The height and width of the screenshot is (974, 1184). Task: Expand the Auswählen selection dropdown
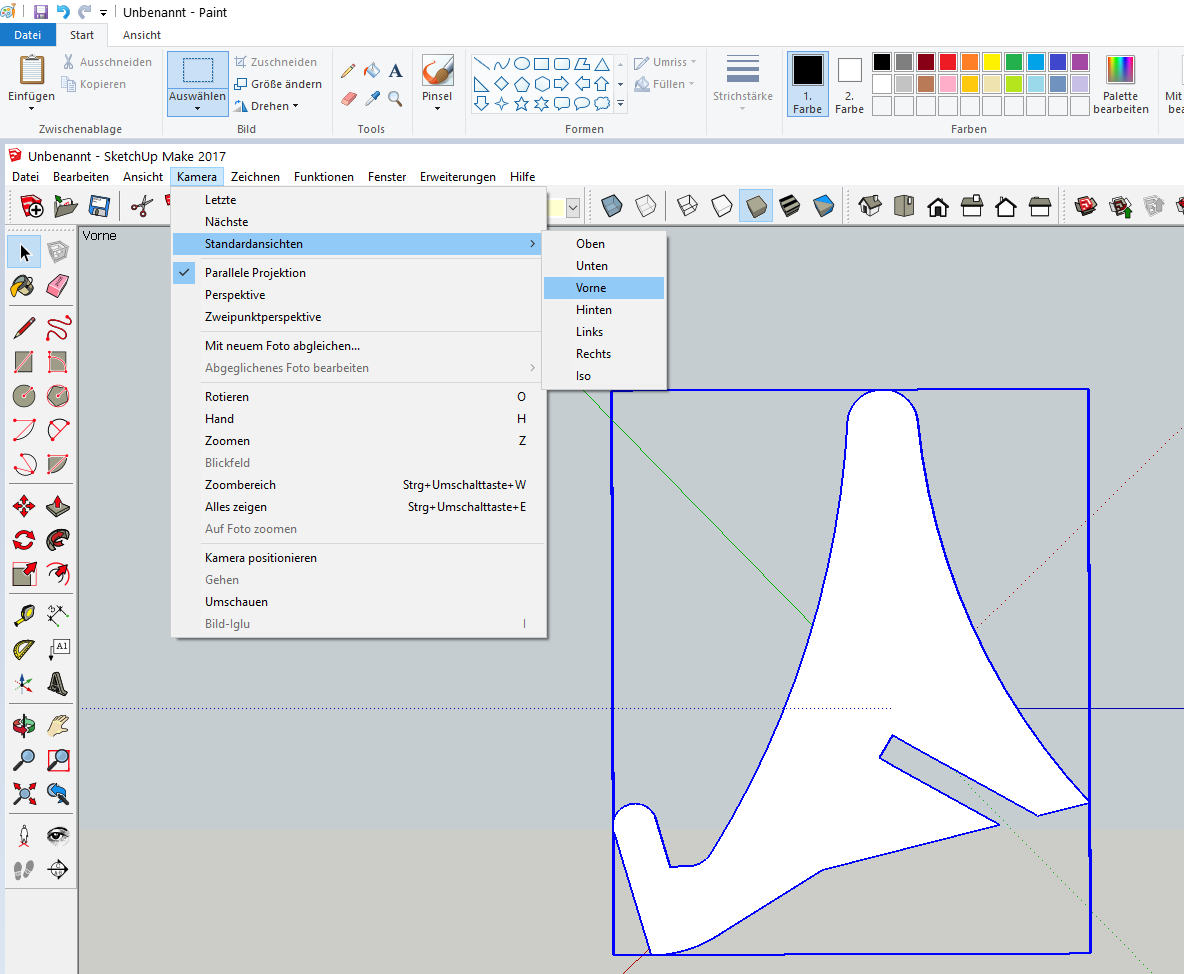(x=197, y=103)
